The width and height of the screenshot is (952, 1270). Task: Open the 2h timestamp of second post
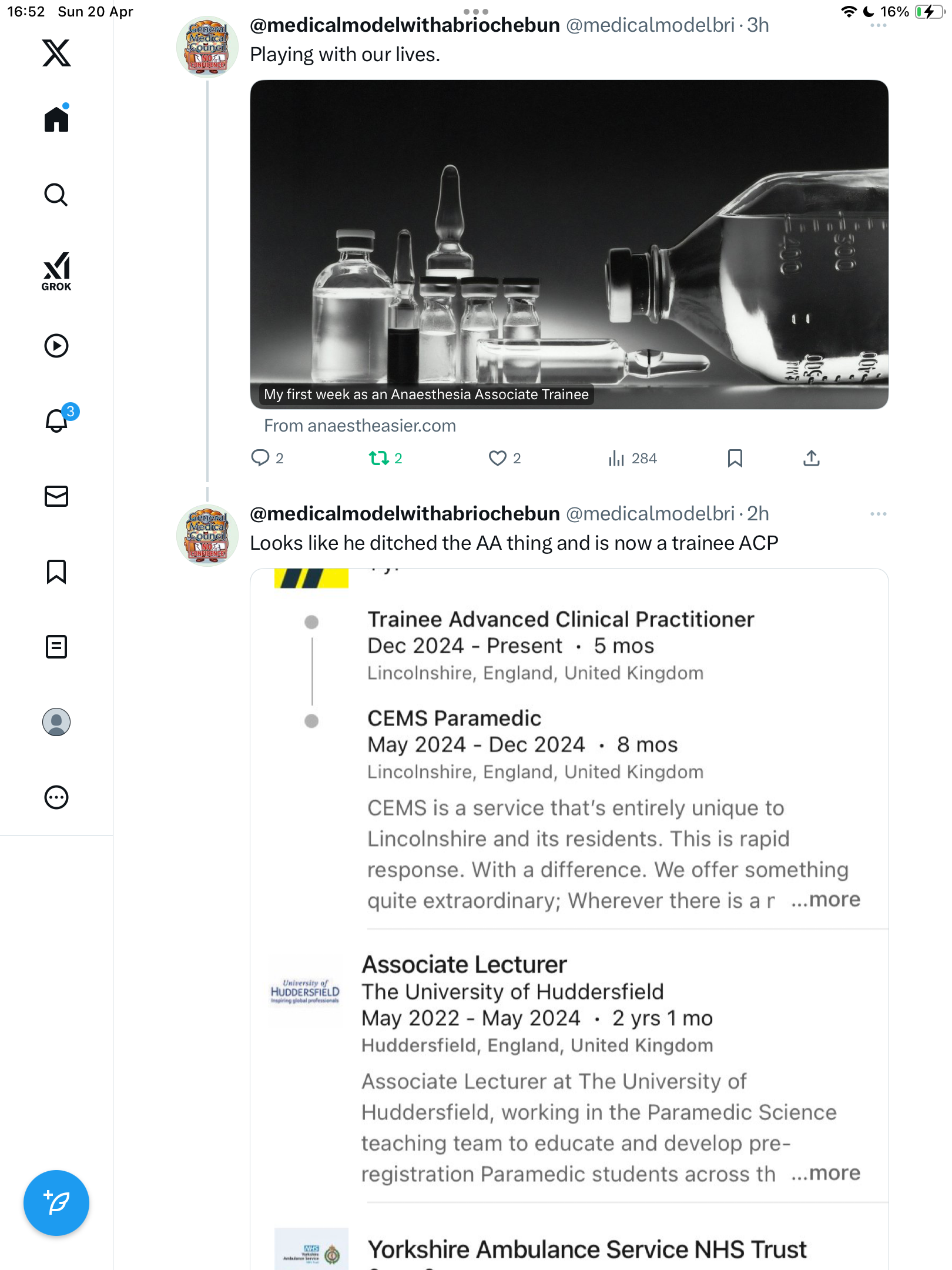click(758, 514)
